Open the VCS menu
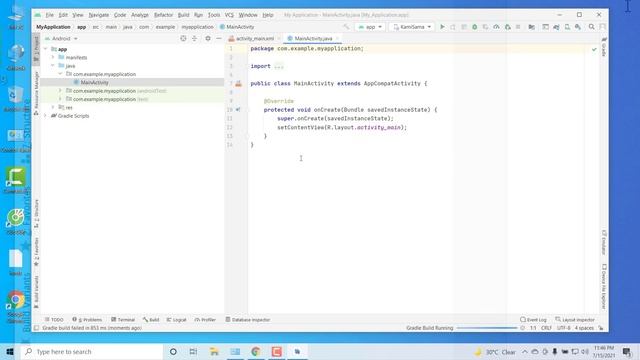The image size is (640, 360). (x=229, y=15)
